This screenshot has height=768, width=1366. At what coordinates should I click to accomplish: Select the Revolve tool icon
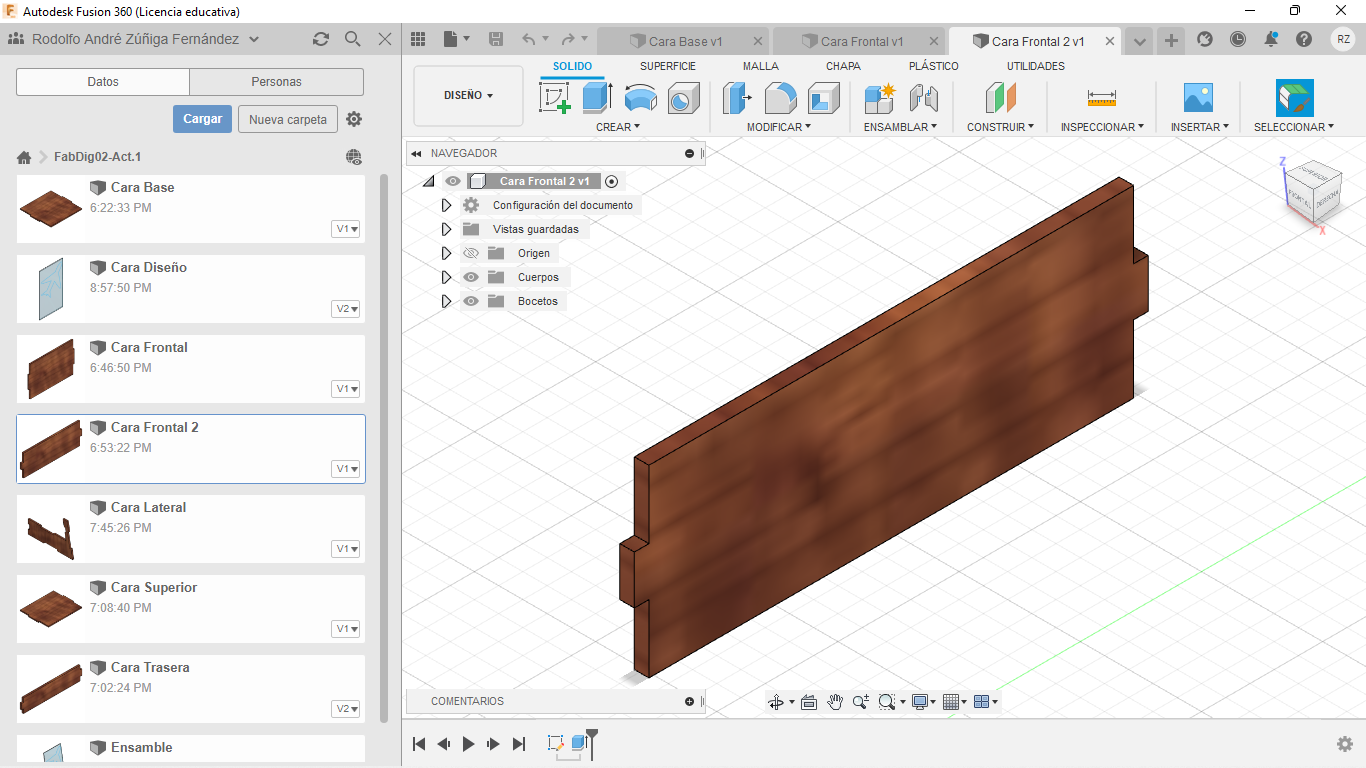click(x=640, y=98)
